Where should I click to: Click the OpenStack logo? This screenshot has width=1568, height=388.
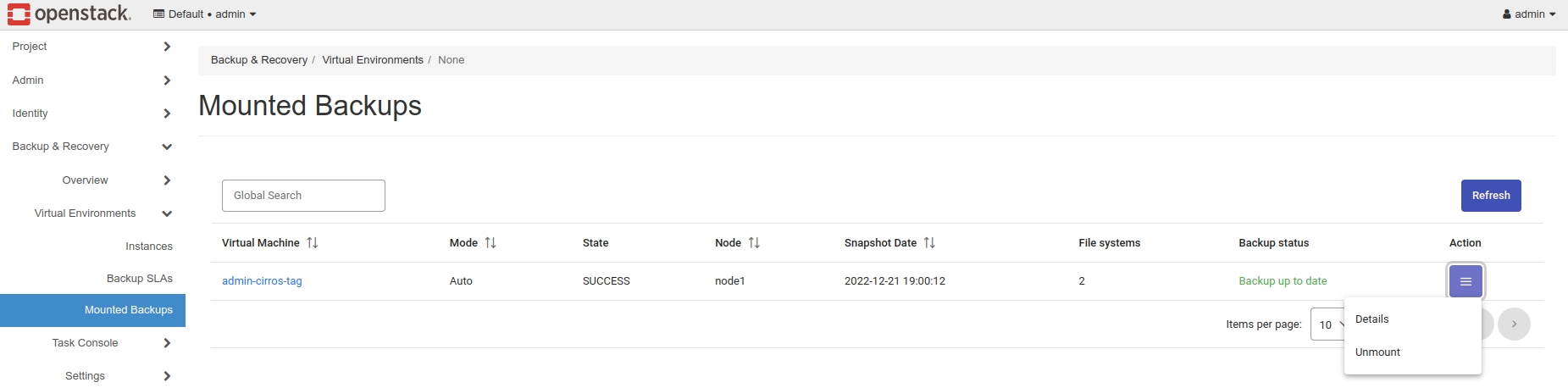[69, 14]
